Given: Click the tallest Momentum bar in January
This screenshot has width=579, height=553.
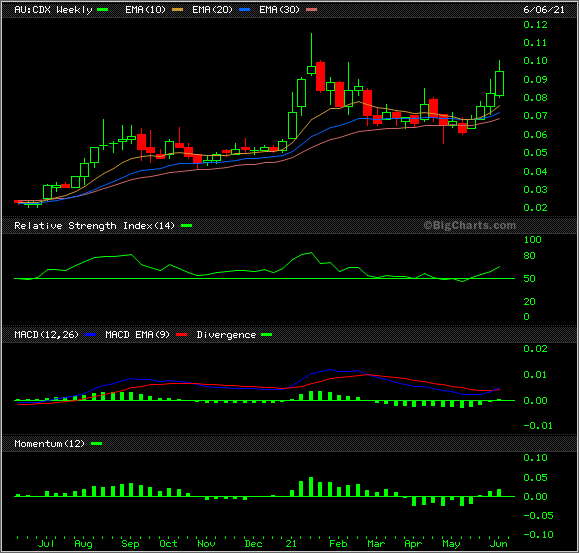Looking at the screenshot, I should (311, 487).
